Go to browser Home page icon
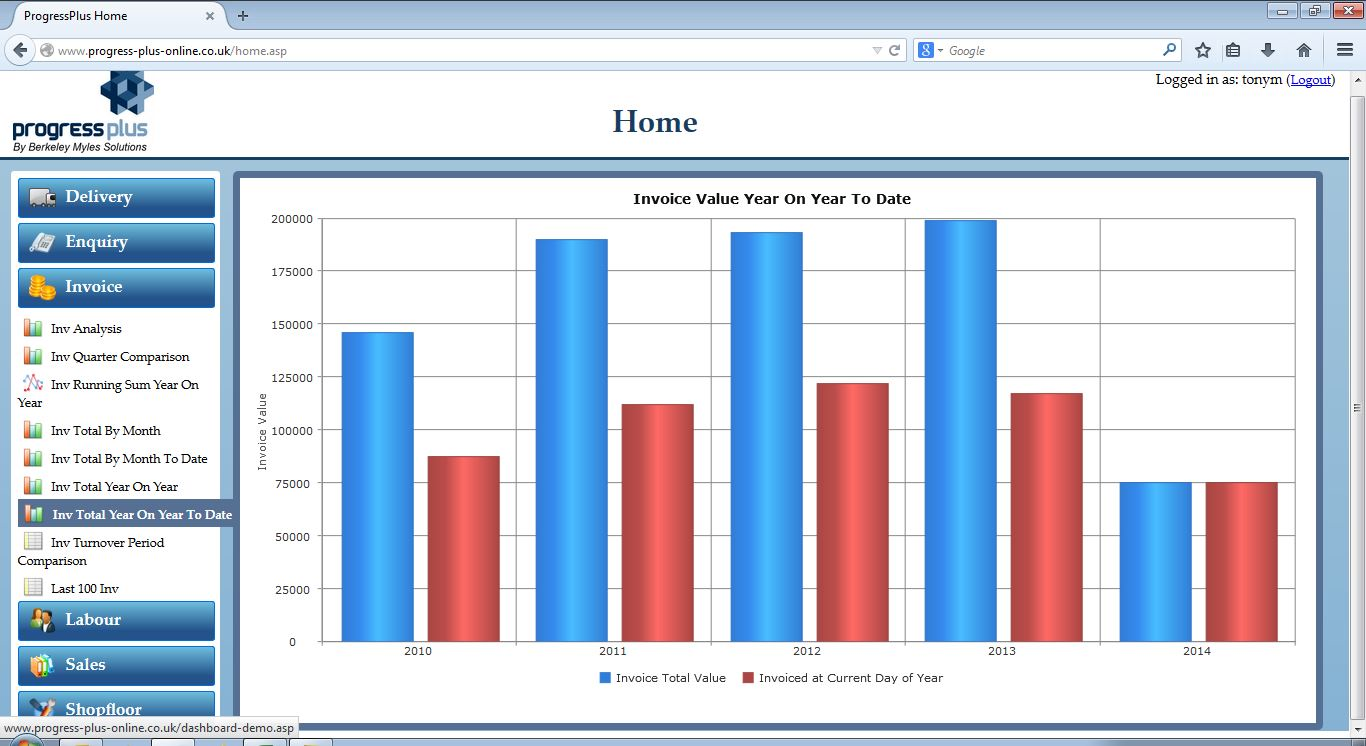This screenshot has height=746, width=1366. [1304, 50]
